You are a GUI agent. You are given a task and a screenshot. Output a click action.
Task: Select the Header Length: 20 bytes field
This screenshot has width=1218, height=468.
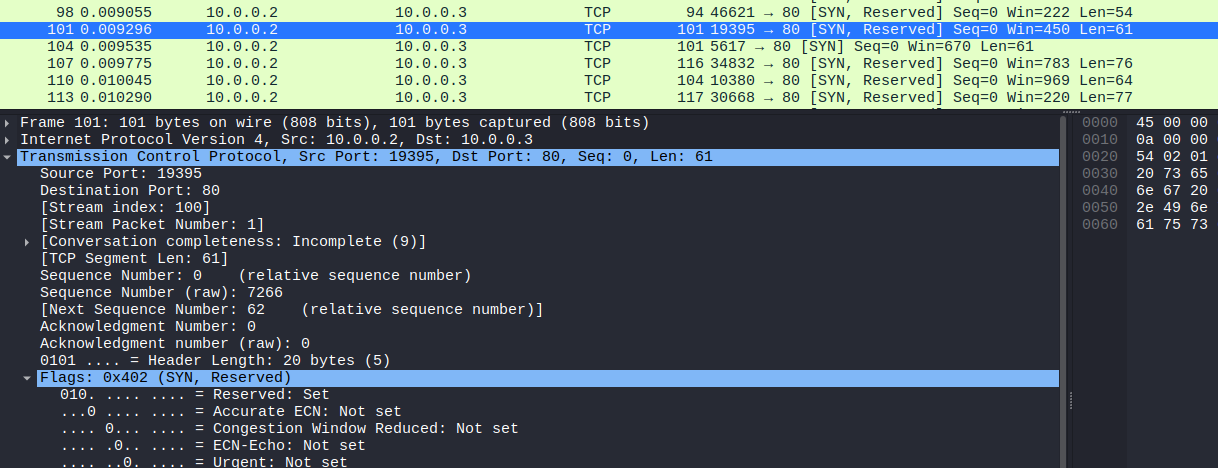215,360
